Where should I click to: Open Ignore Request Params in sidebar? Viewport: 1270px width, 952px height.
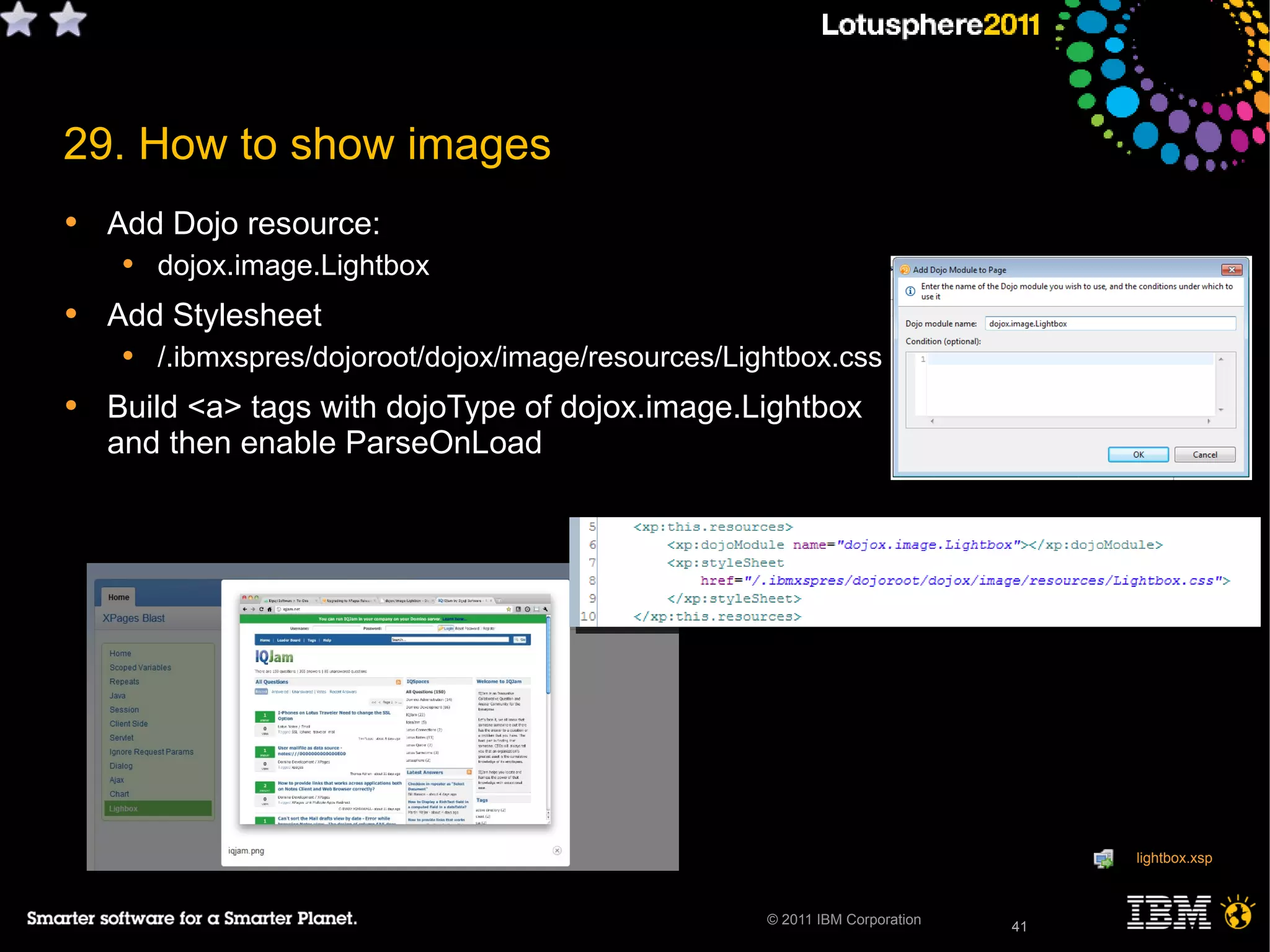coord(151,752)
